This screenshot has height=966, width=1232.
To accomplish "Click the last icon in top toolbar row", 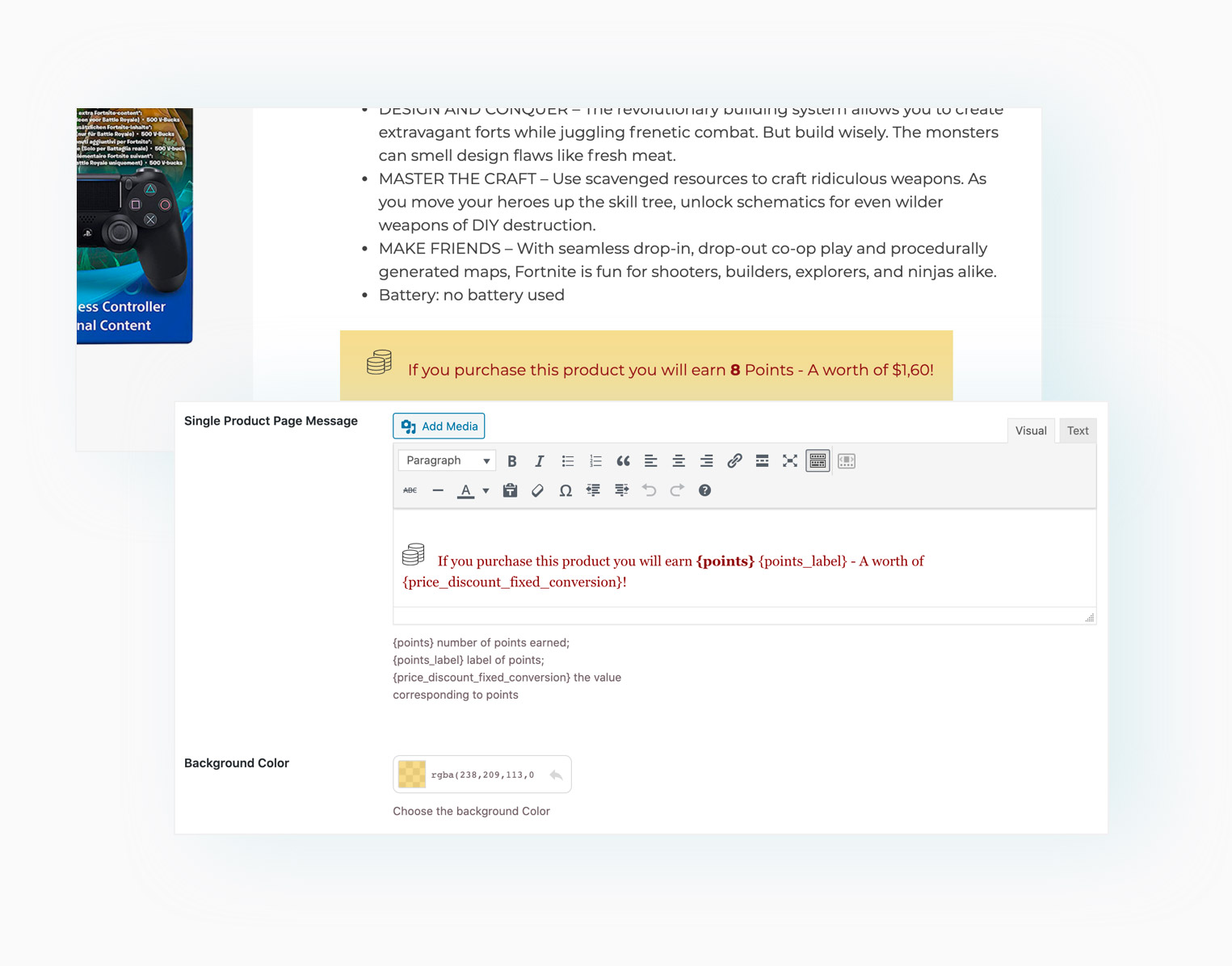I will 847,461.
